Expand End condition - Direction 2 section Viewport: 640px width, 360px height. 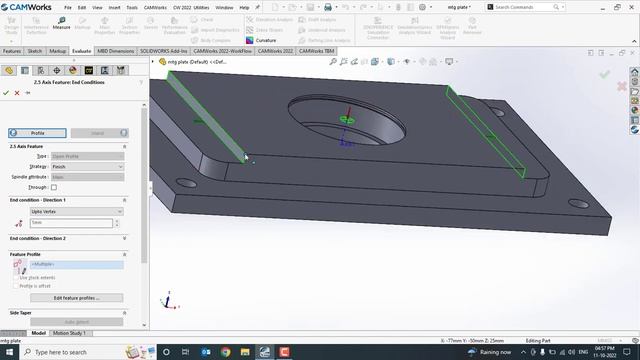point(124,238)
